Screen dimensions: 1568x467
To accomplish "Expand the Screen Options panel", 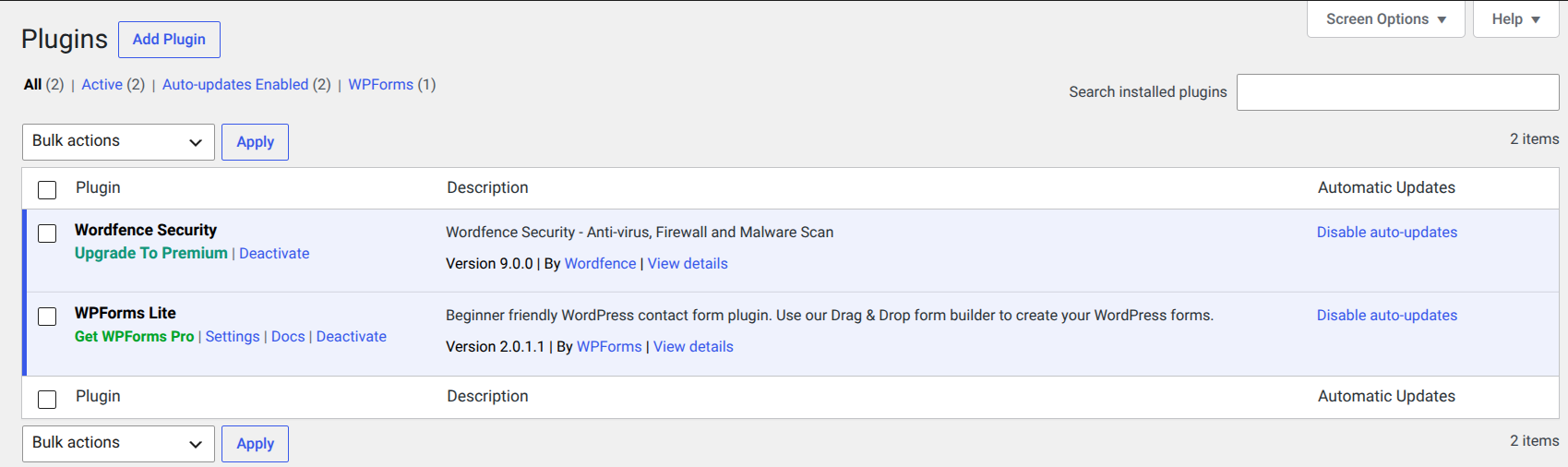I will click(1386, 19).
